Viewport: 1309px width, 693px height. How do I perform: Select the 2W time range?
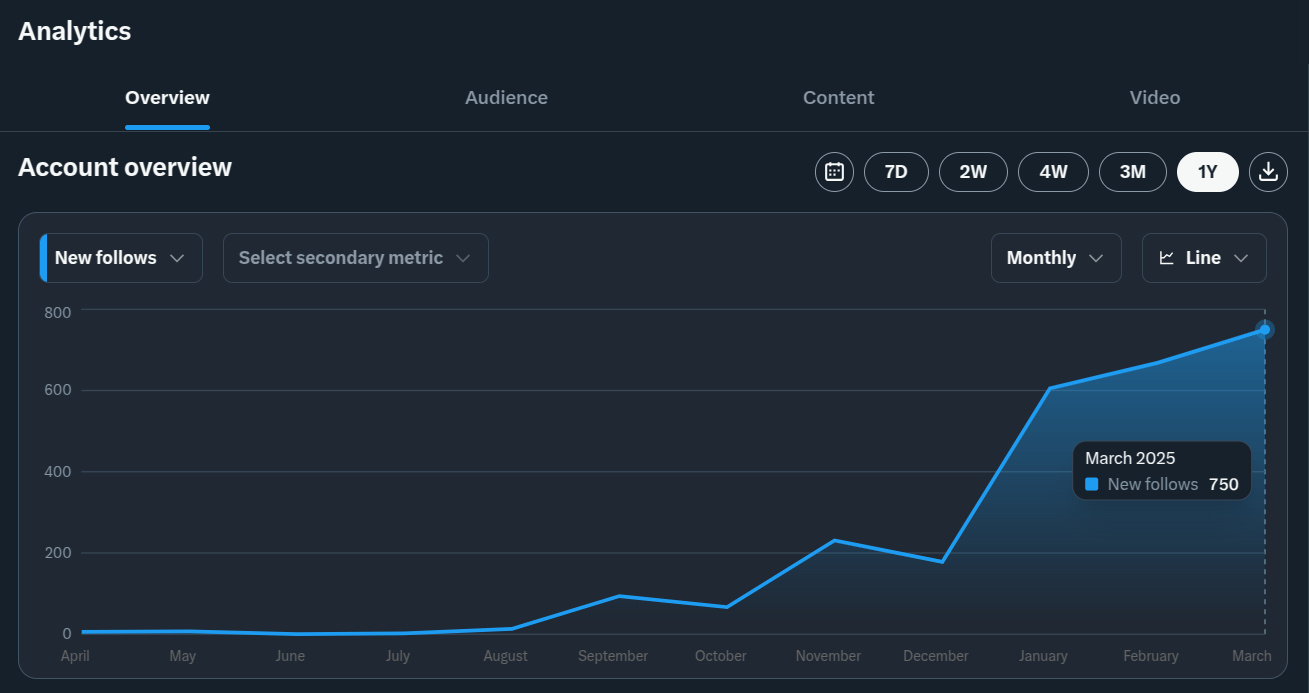(x=973, y=172)
